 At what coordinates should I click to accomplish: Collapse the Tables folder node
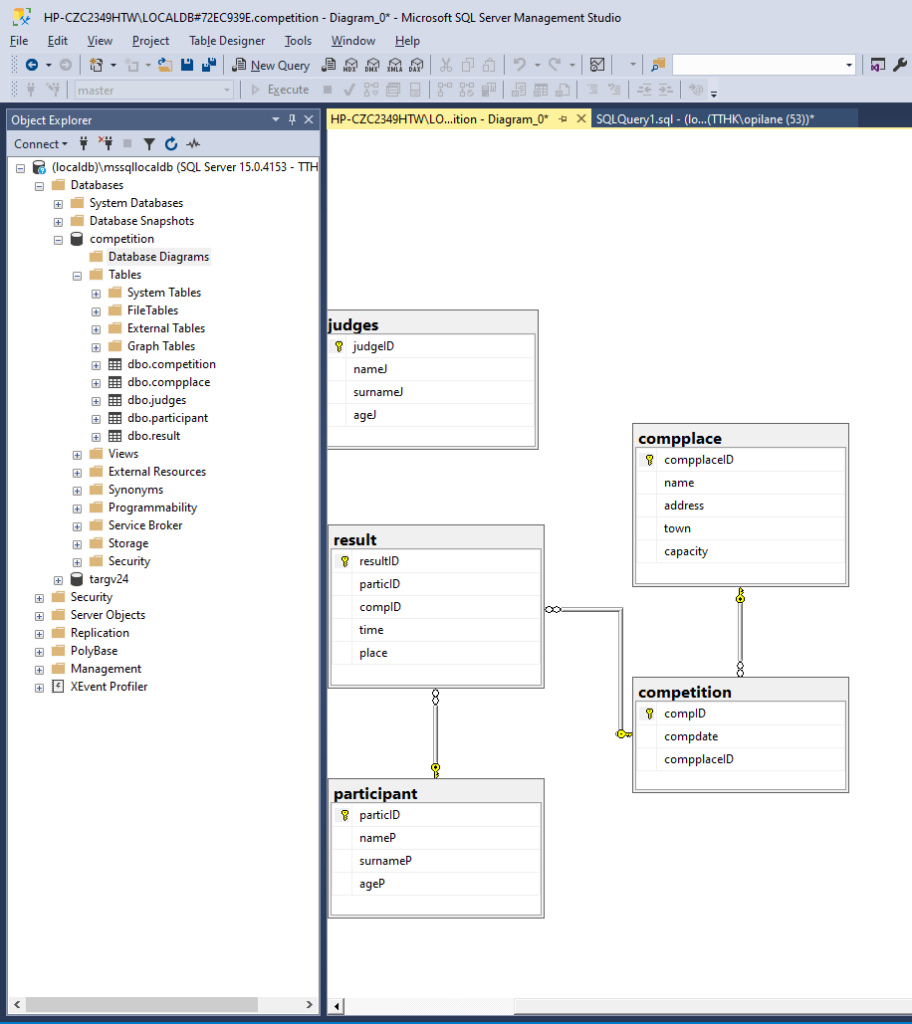click(x=77, y=275)
